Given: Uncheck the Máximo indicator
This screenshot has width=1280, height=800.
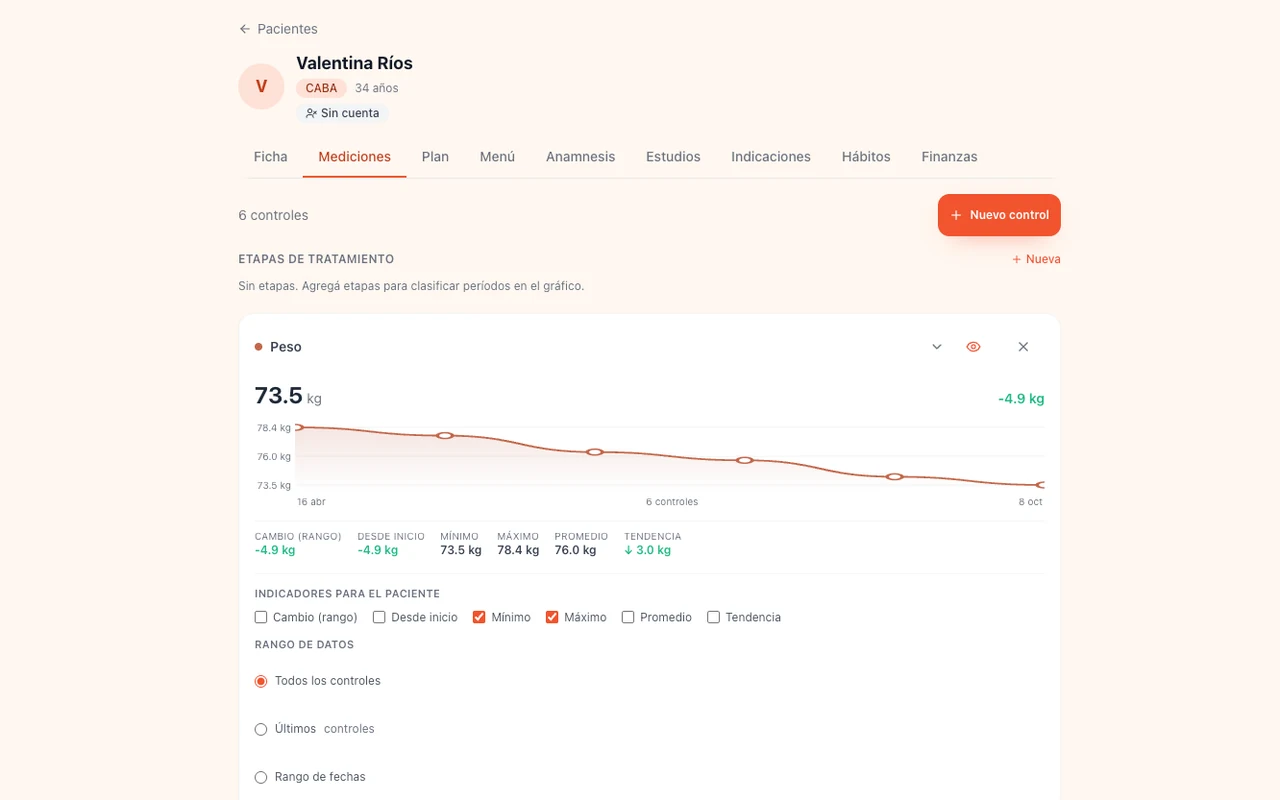Looking at the screenshot, I should tap(552, 617).
